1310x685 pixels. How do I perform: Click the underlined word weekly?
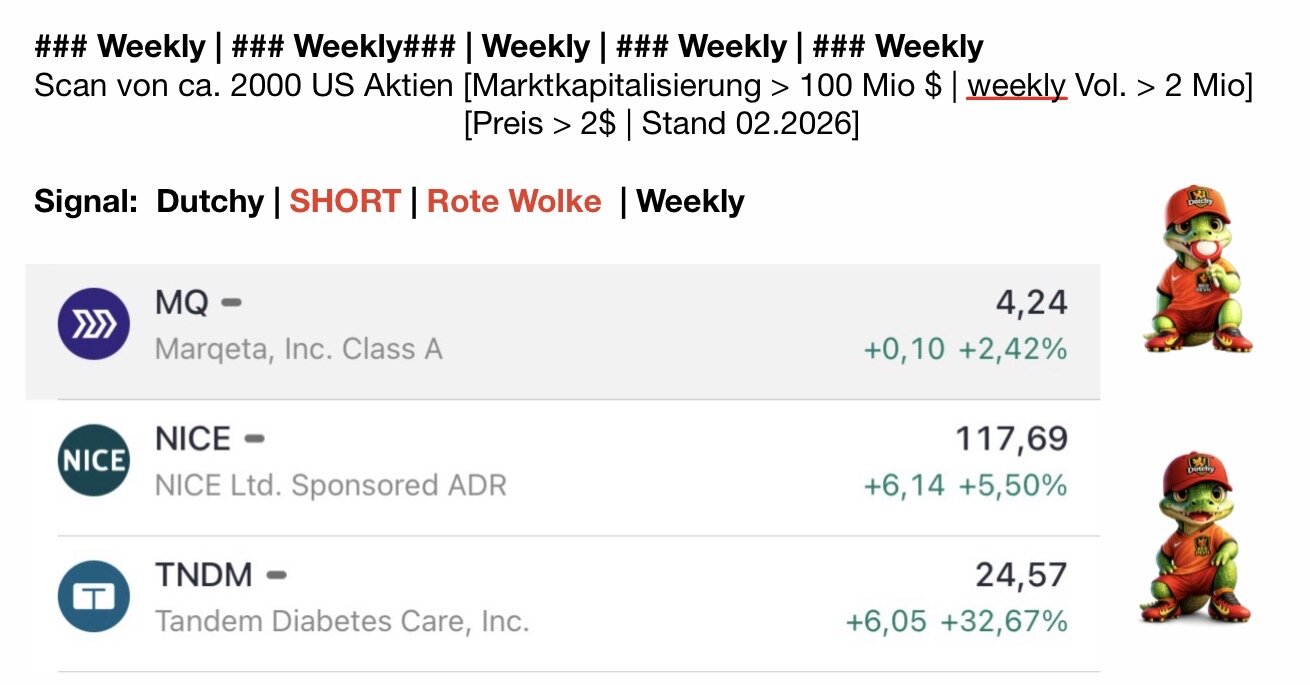1016,85
